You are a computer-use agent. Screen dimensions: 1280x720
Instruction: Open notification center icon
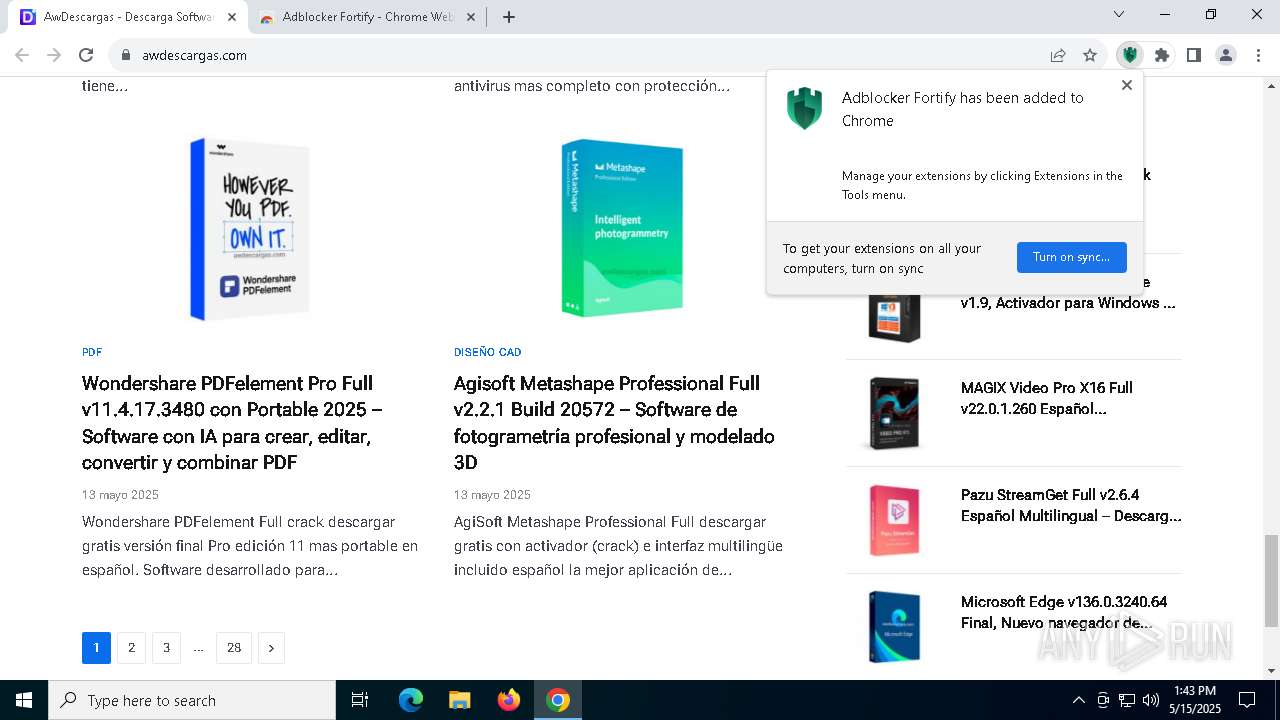click(x=1247, y=700)
